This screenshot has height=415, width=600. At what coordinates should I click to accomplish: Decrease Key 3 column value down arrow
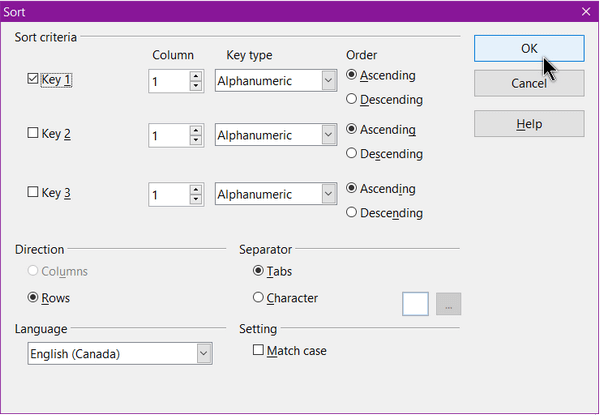pos(196,199)
